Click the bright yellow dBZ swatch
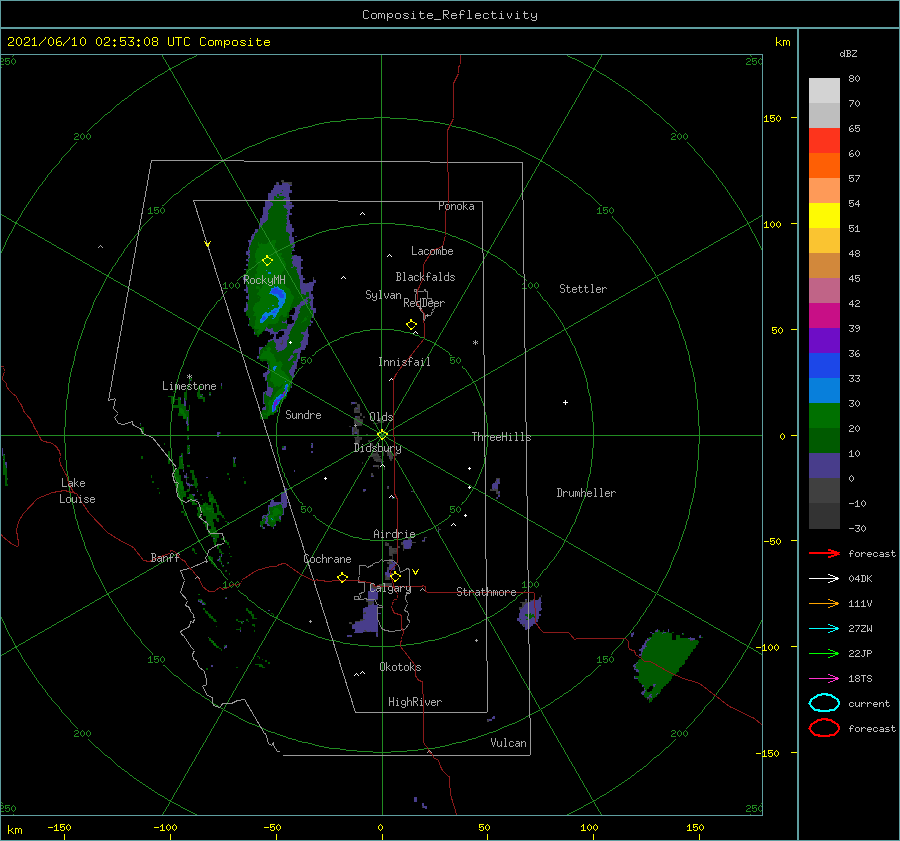The width and height of the screenshot is (900, 841). click(x=824, y=215)
